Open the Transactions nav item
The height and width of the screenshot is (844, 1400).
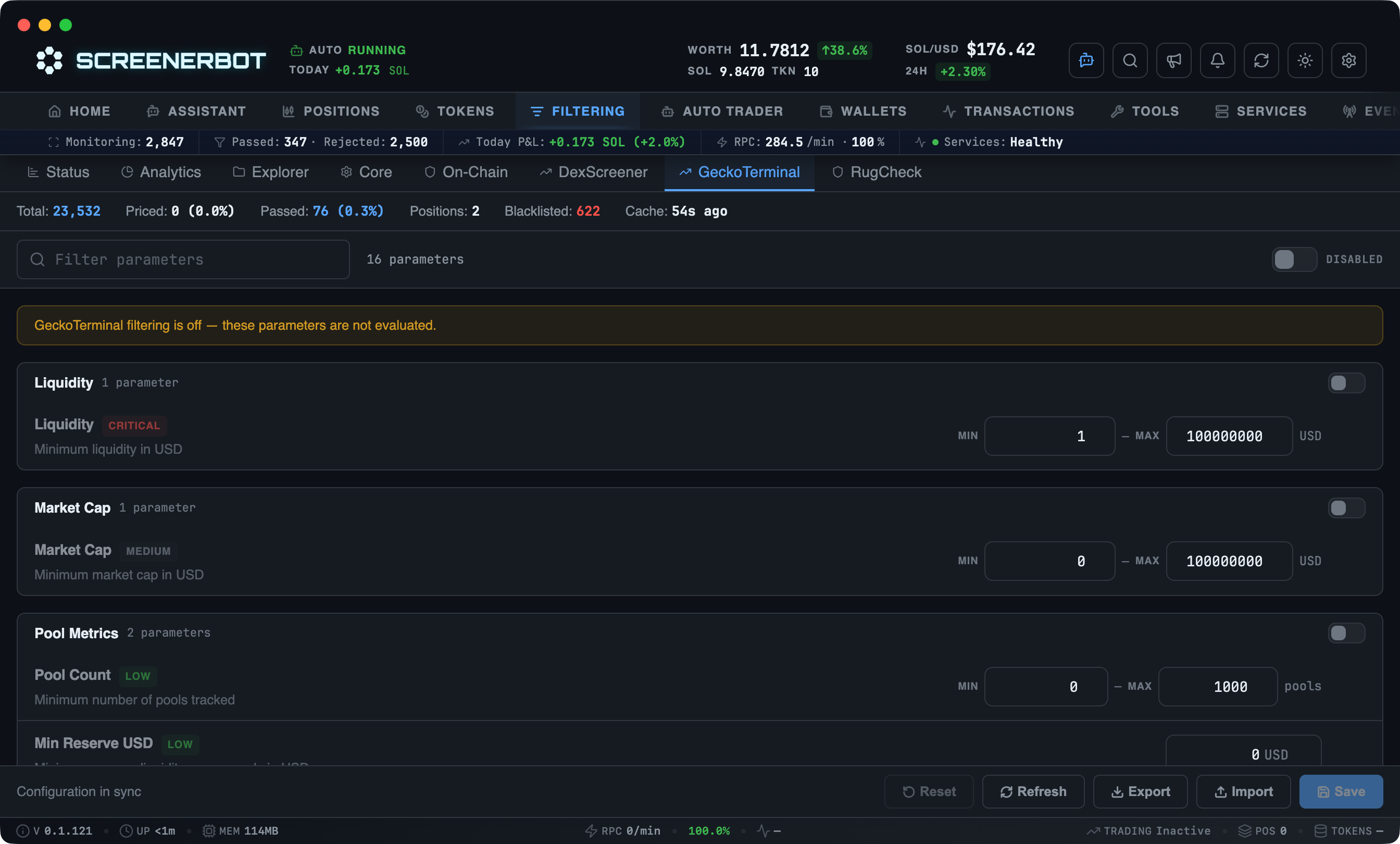tap(1008, 111)
